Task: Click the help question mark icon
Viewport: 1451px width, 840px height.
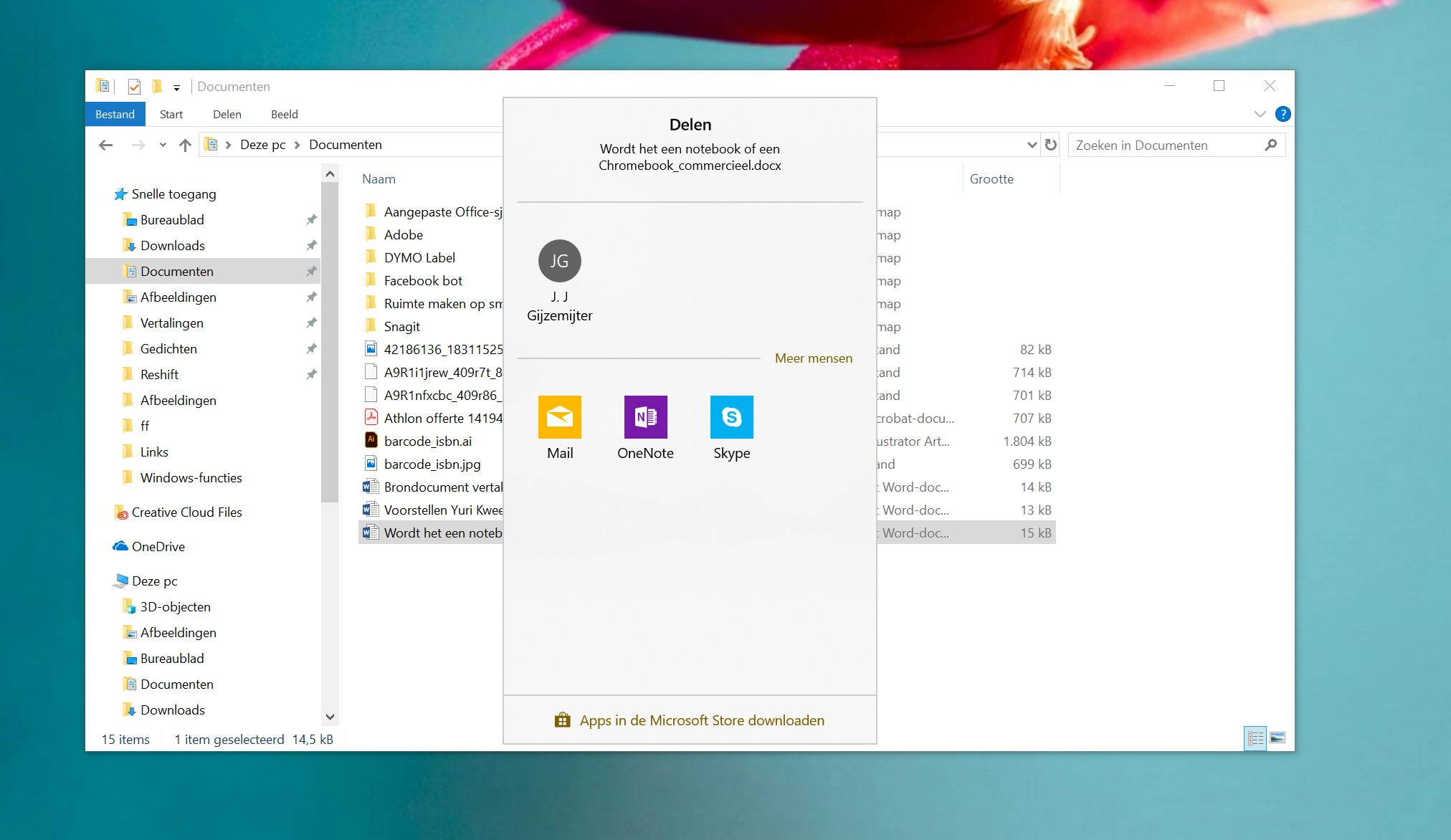Action: click(x=1283, y=114)
